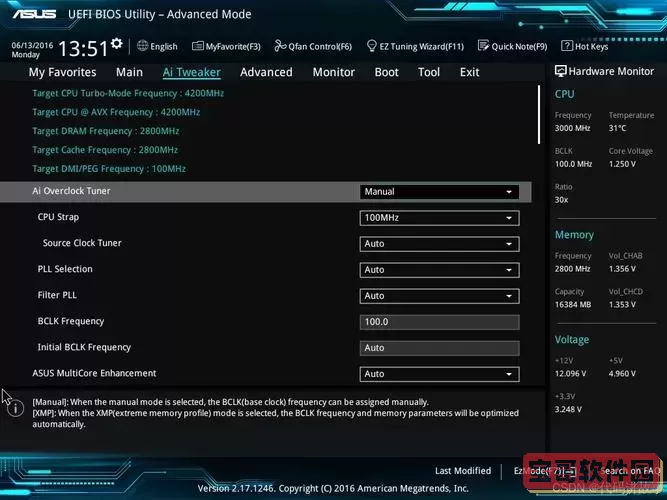Viewport: 667px width, 500px height.
Task: Click the 1.356 V Vol_CHAB value
Action: click(622, 269)
